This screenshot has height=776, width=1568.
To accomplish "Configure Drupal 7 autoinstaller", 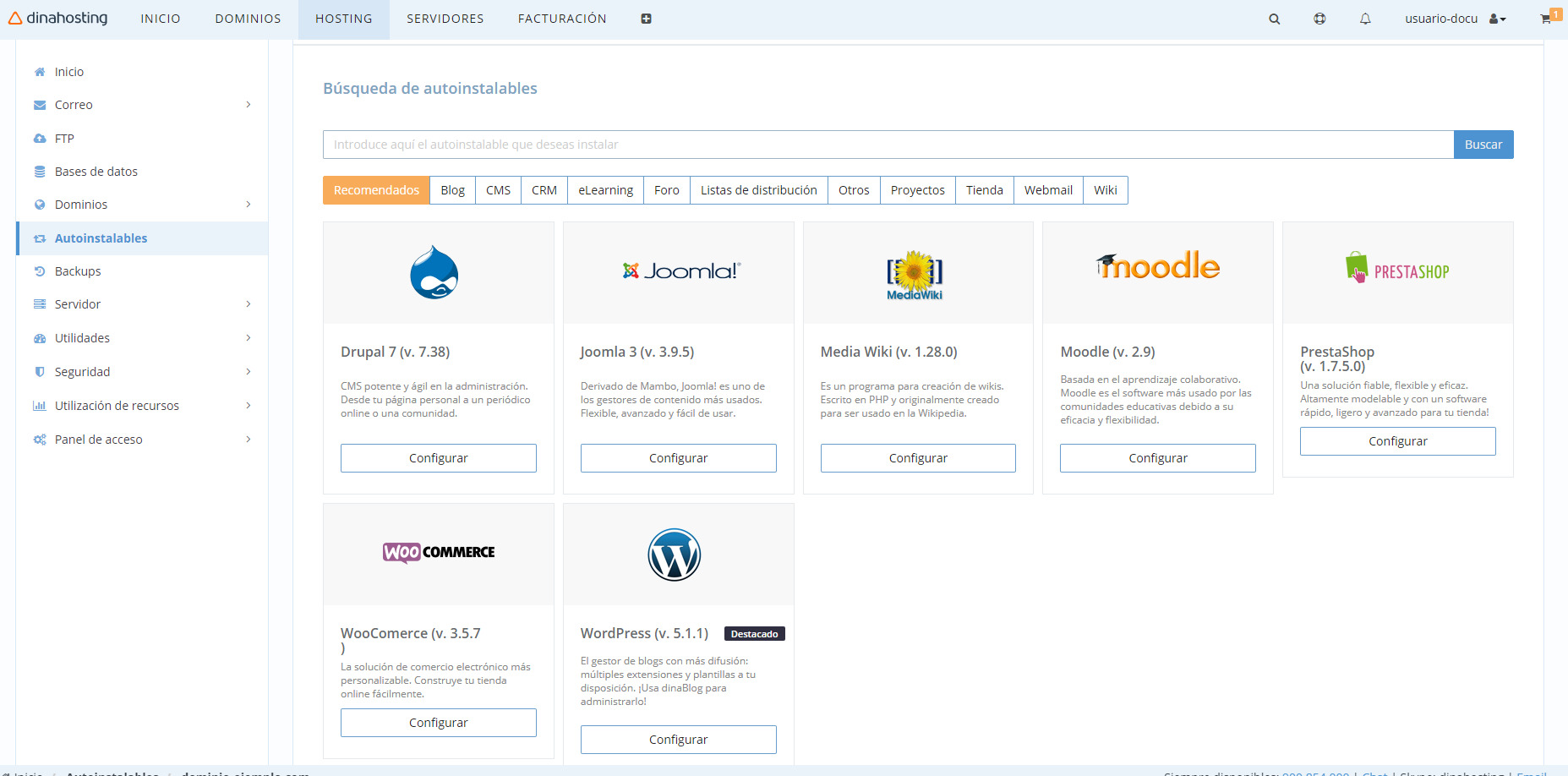I will coord(439,458).
